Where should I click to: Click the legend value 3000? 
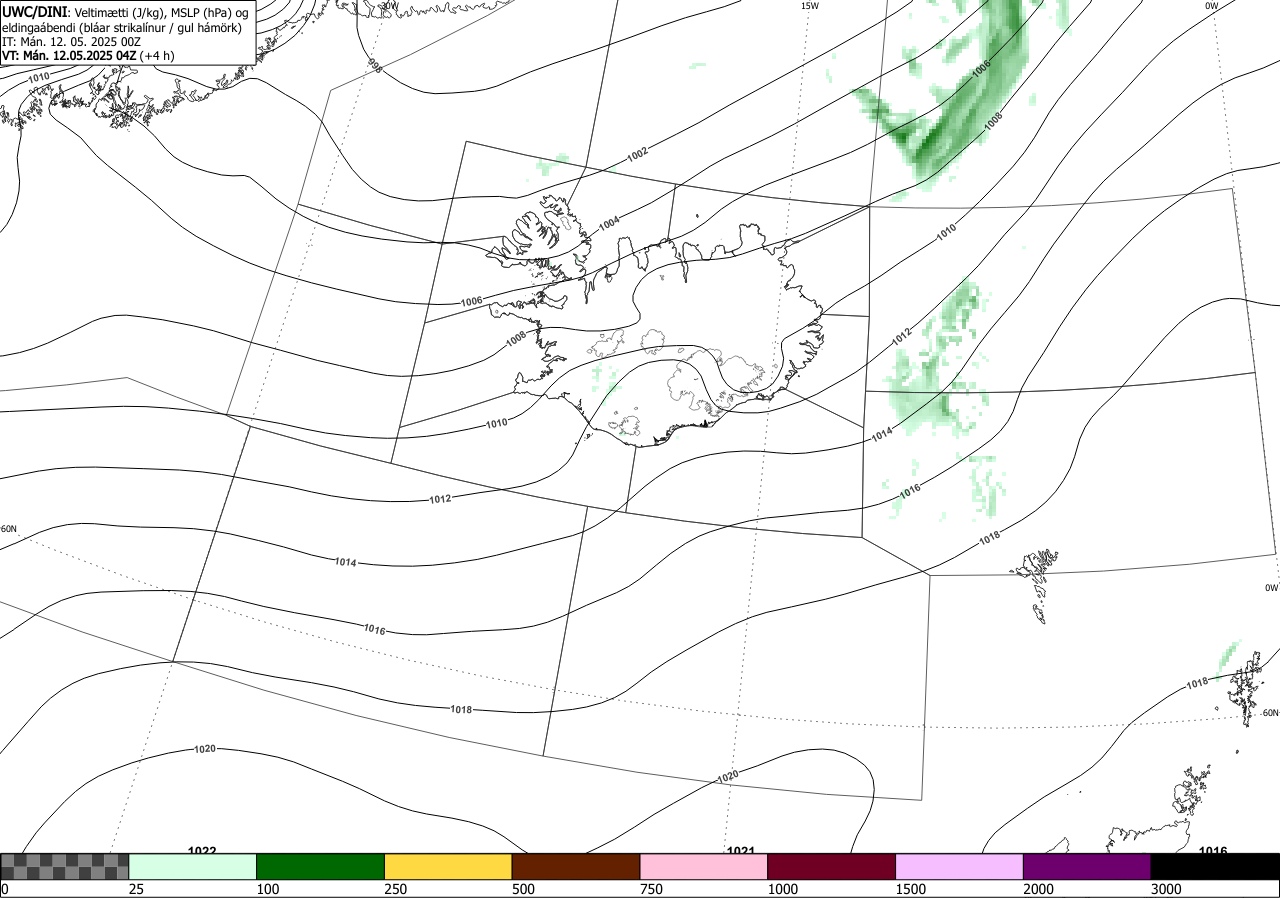click(x=1166, y=889)
